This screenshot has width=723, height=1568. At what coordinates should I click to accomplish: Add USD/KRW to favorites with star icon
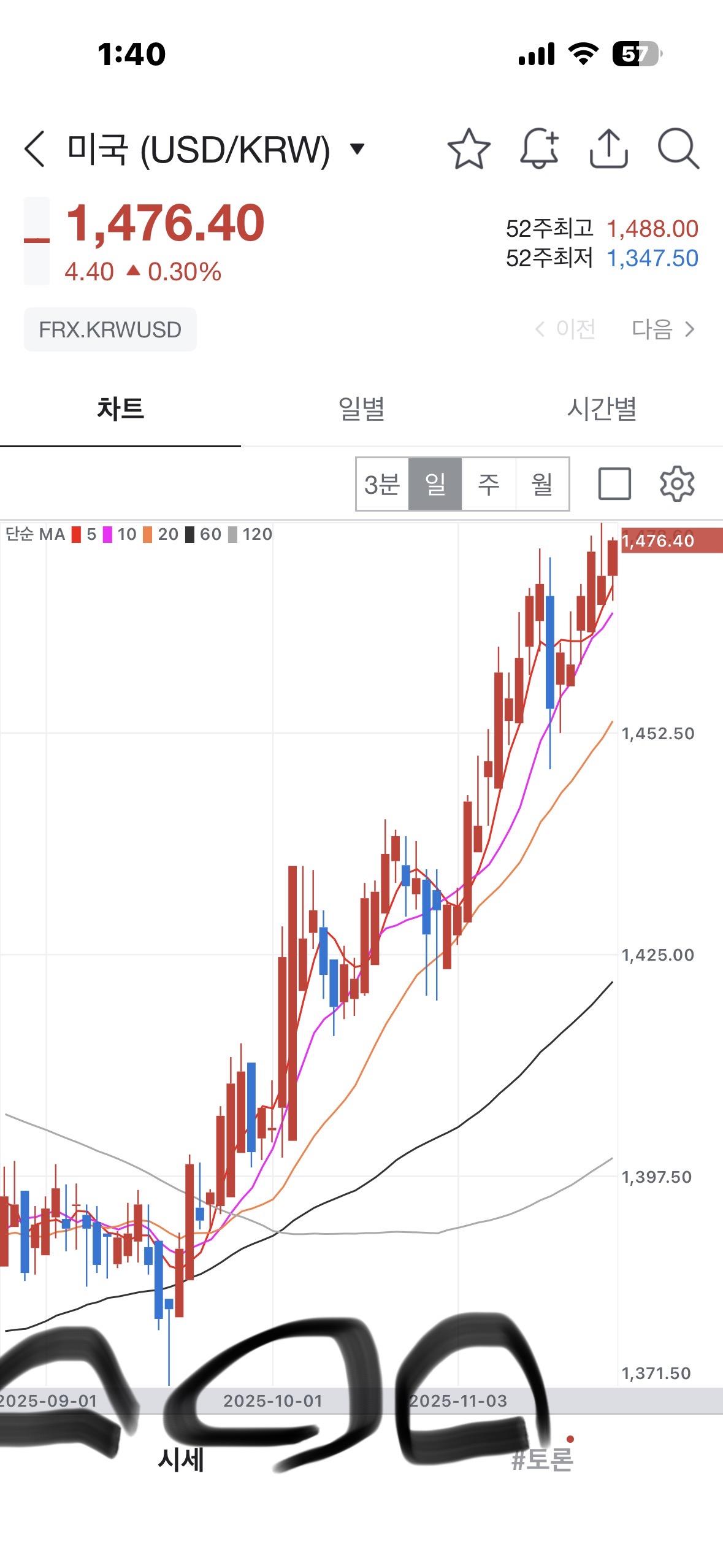(469, 149)
